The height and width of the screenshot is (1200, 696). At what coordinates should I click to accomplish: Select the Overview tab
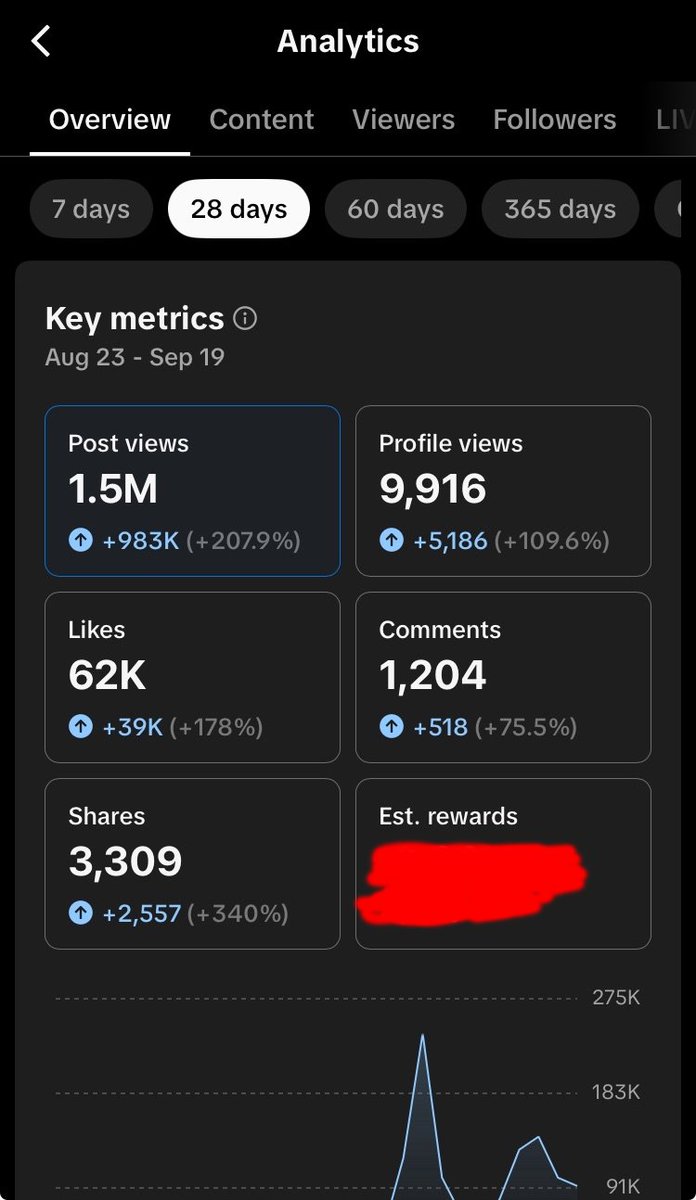[x=110, y=120]
